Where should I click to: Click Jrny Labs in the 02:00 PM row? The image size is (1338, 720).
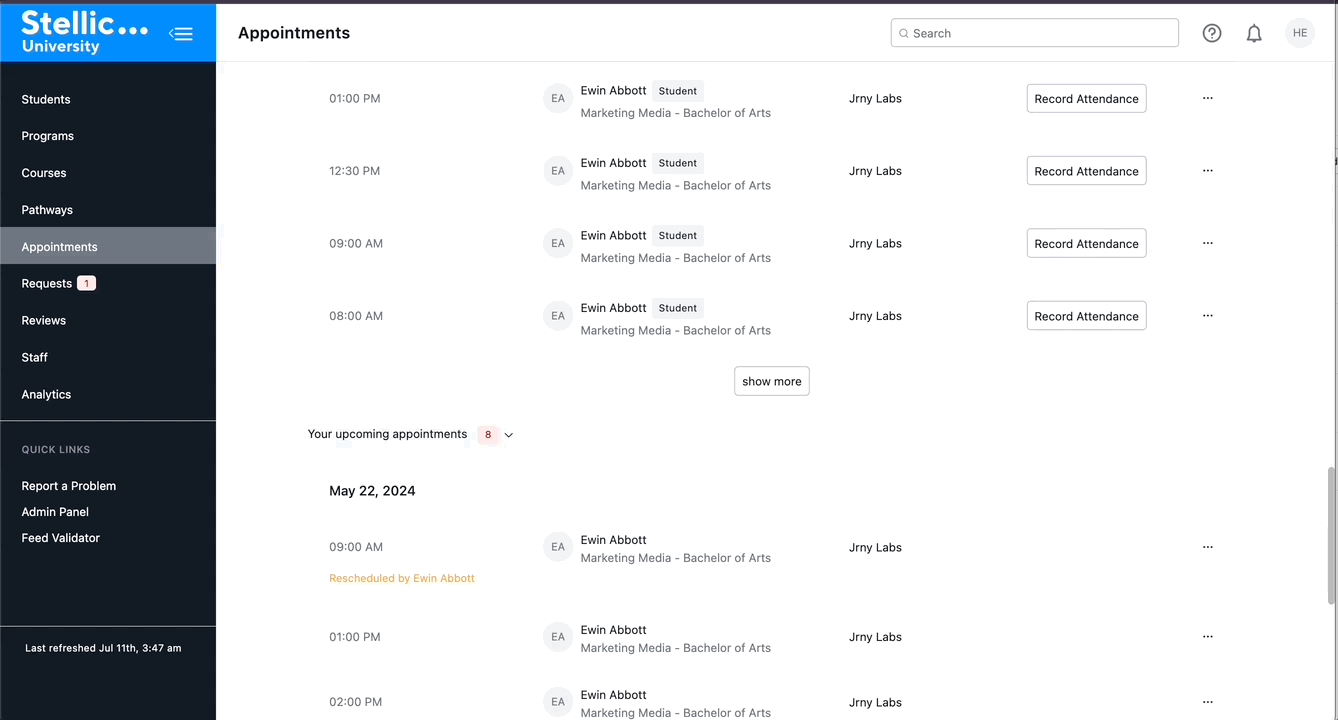click(875, 702)
